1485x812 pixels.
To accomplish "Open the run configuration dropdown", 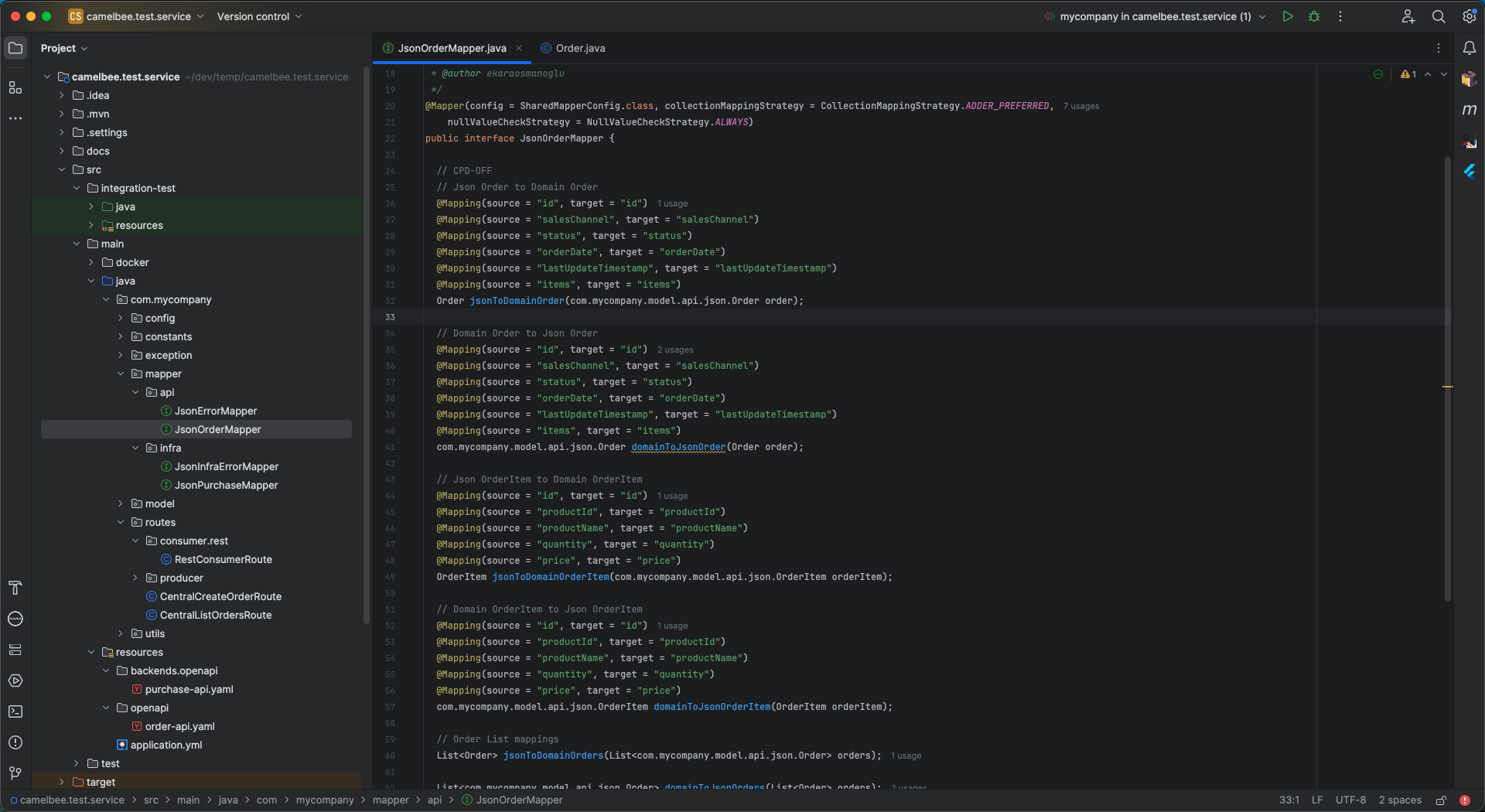I will pos(1262,16).
